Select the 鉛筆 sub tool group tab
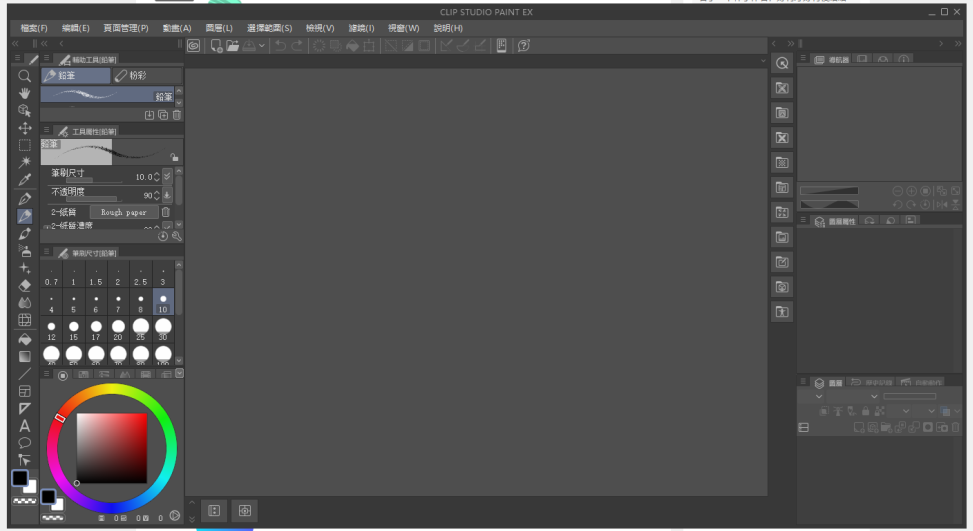 pos(76,76)
